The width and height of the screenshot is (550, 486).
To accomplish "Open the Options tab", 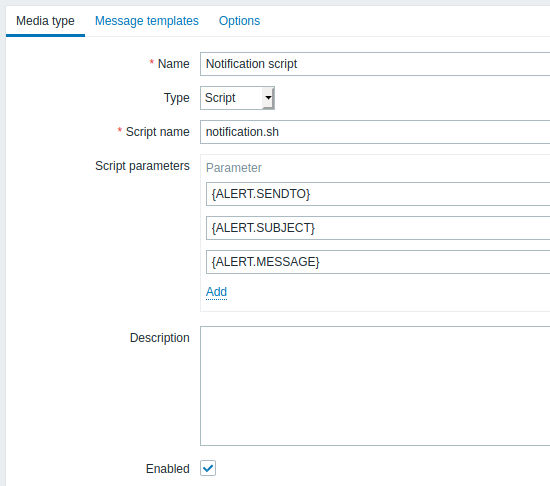I will pyautogui.click(x=239, y=21).
